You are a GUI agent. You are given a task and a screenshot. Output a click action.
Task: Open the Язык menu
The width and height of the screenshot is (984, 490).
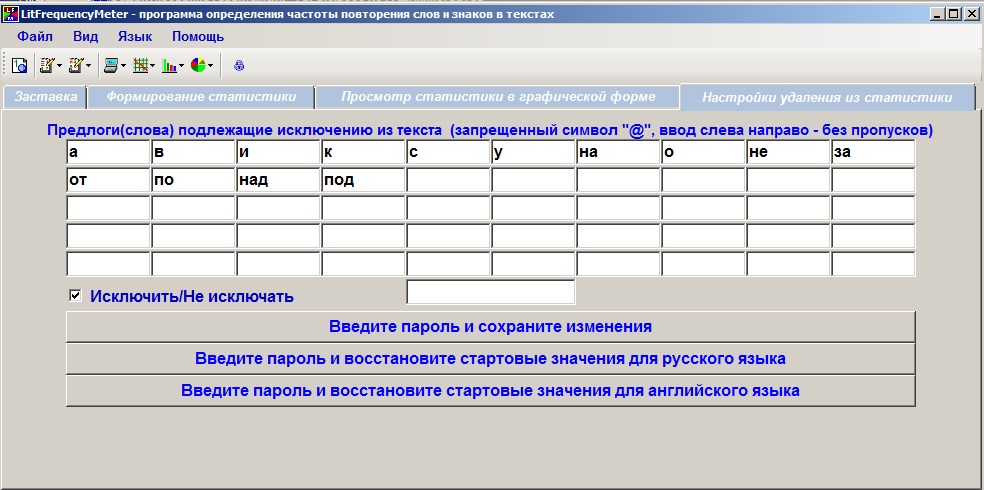pyautogui.click(x=135, y=36)
